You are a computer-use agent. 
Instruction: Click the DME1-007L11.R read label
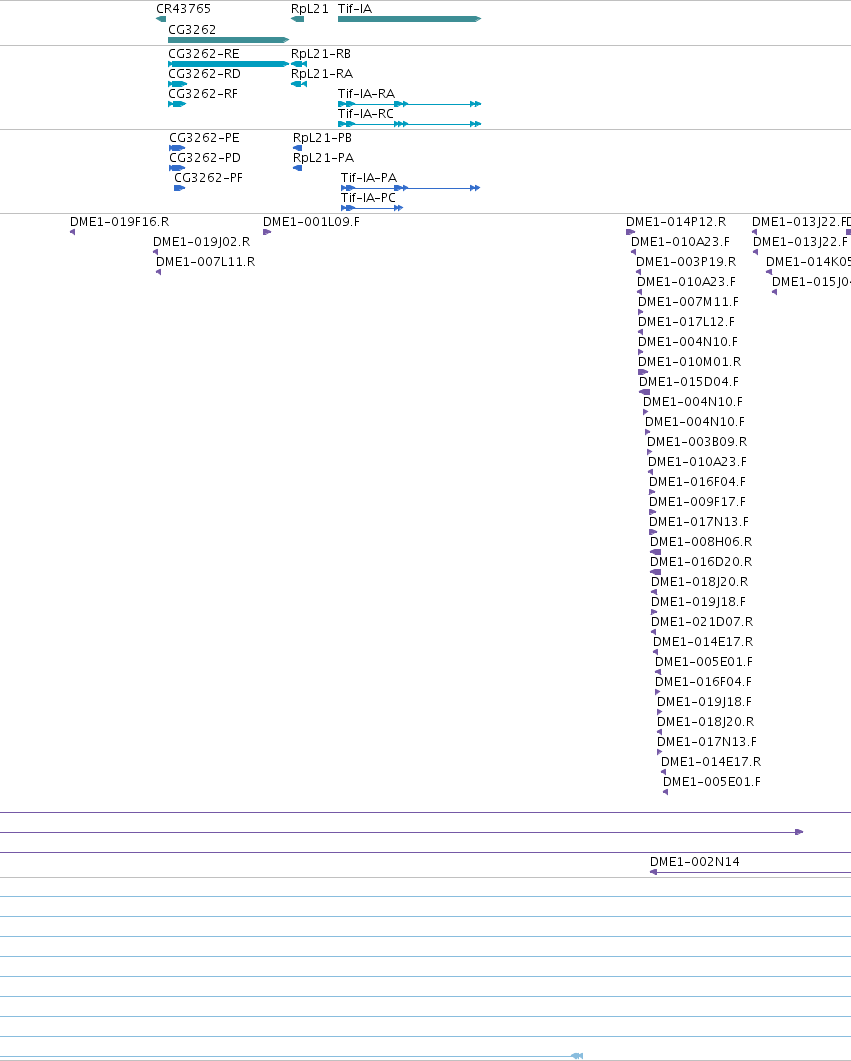206,261
